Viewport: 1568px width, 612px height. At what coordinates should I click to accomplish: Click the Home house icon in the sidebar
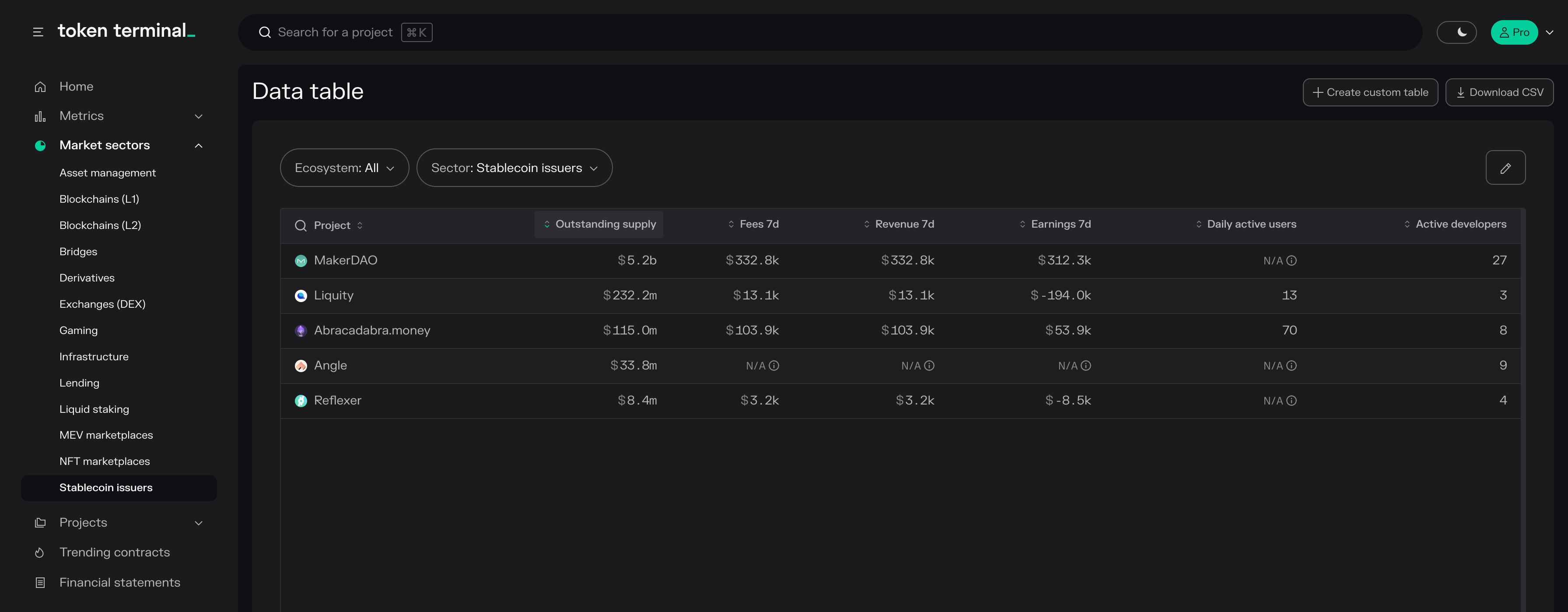pos(40,87)
